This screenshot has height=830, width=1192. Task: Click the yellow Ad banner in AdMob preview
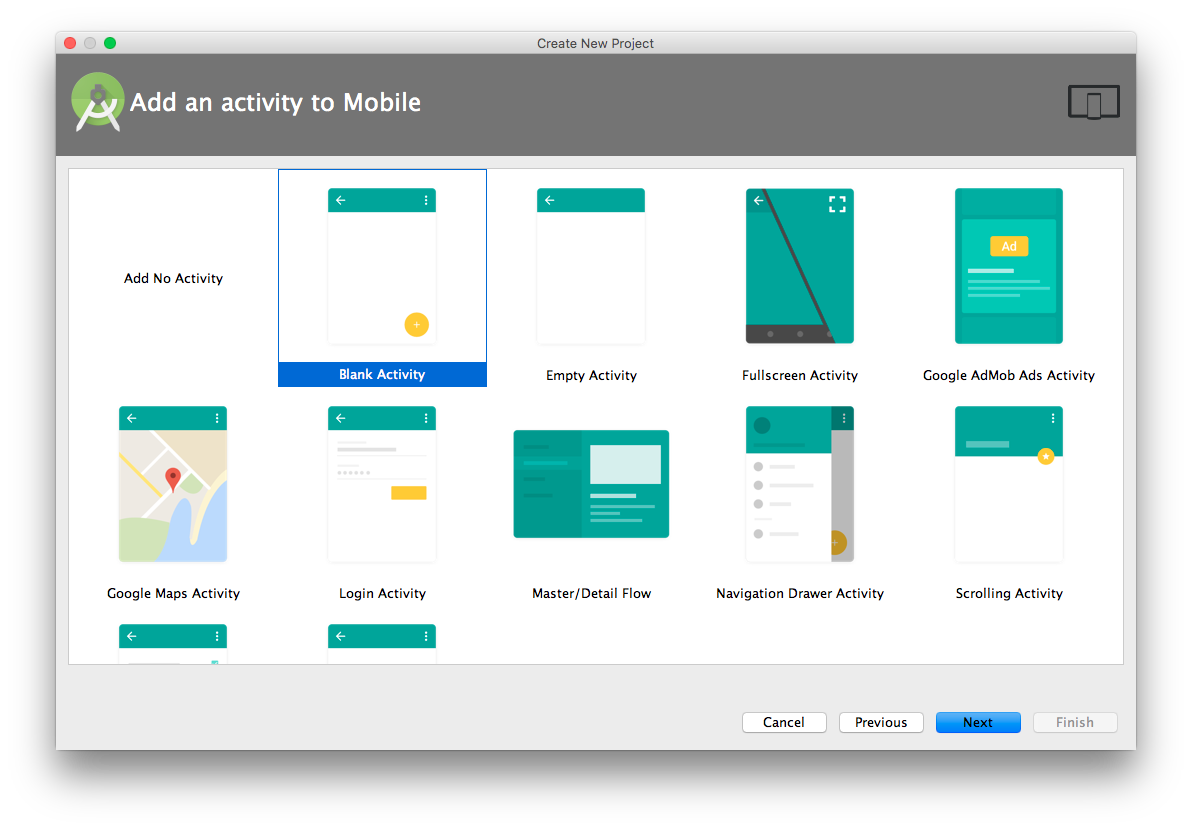point(1008,245)
